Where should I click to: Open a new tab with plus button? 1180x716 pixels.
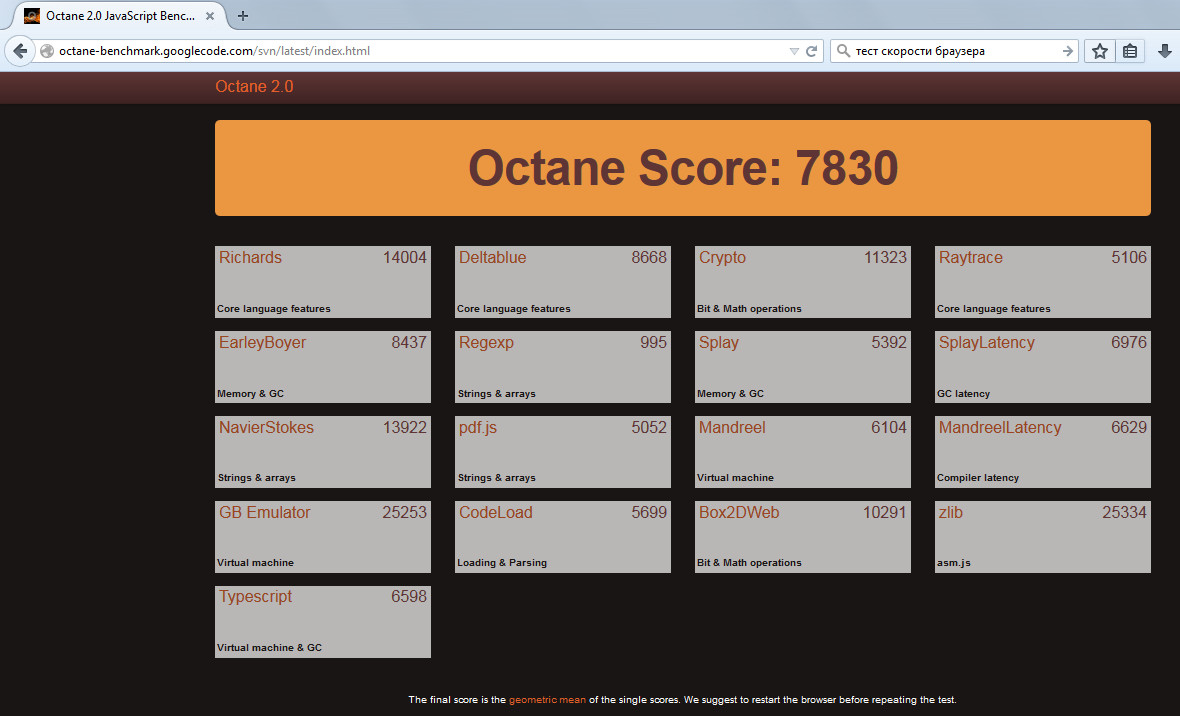click(x=242, y=16)
